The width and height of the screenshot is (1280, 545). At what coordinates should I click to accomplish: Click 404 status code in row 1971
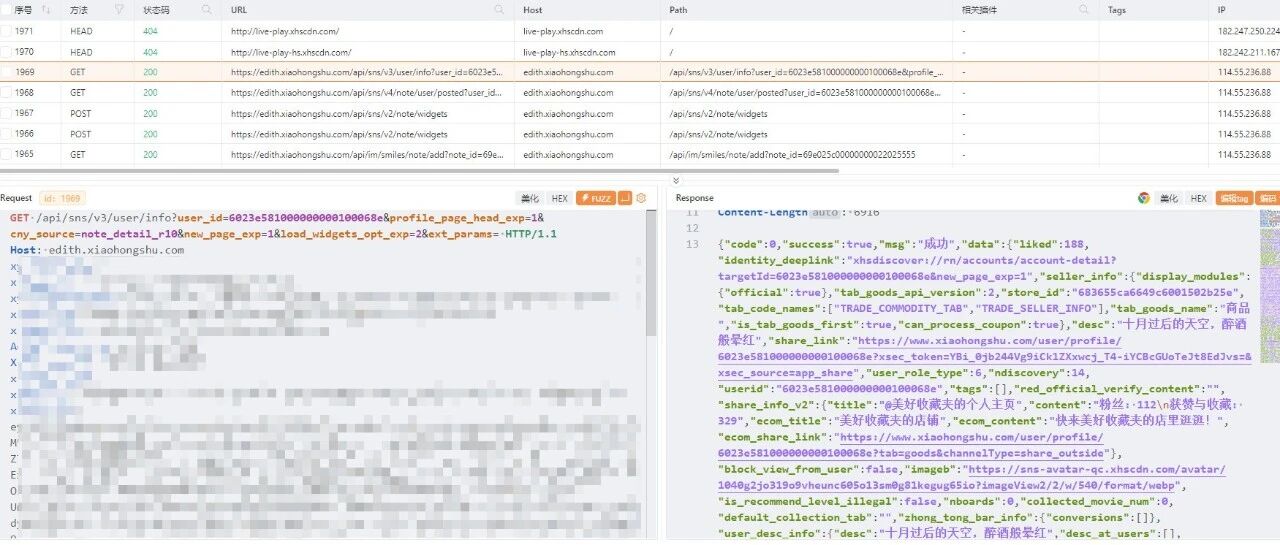click(x=150, y=31)
